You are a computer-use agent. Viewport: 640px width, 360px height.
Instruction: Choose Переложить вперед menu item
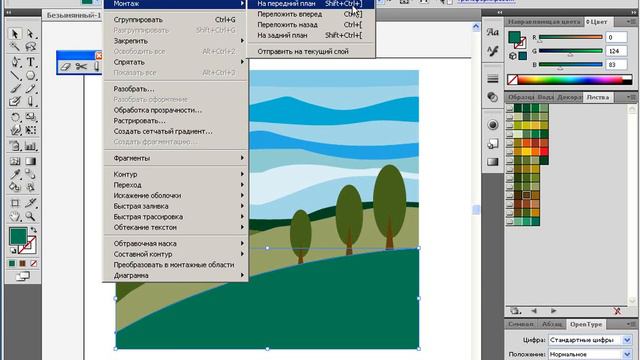click(x=311, y=14)
